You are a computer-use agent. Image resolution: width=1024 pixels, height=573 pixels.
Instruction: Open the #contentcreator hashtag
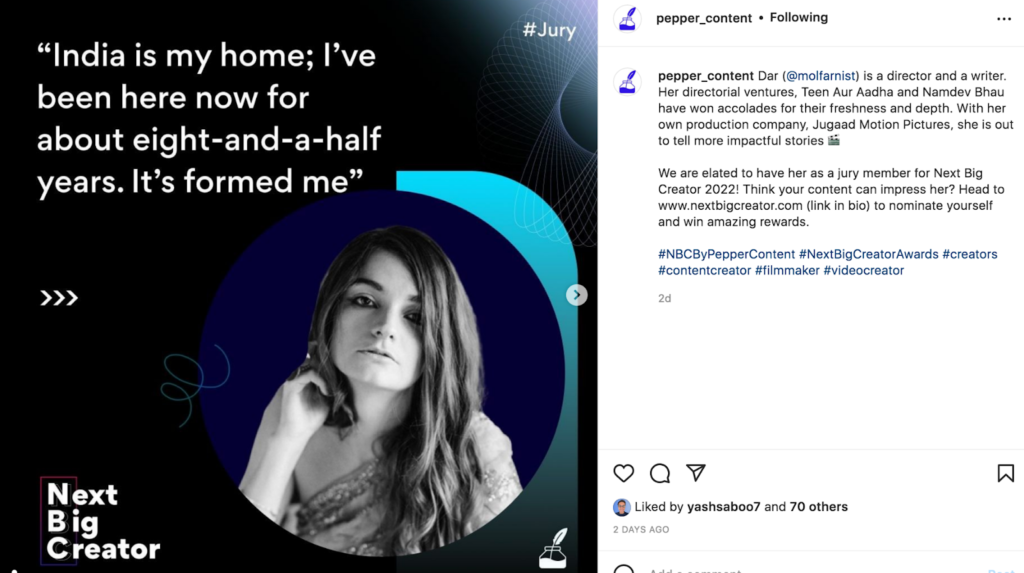coord(704,270)
